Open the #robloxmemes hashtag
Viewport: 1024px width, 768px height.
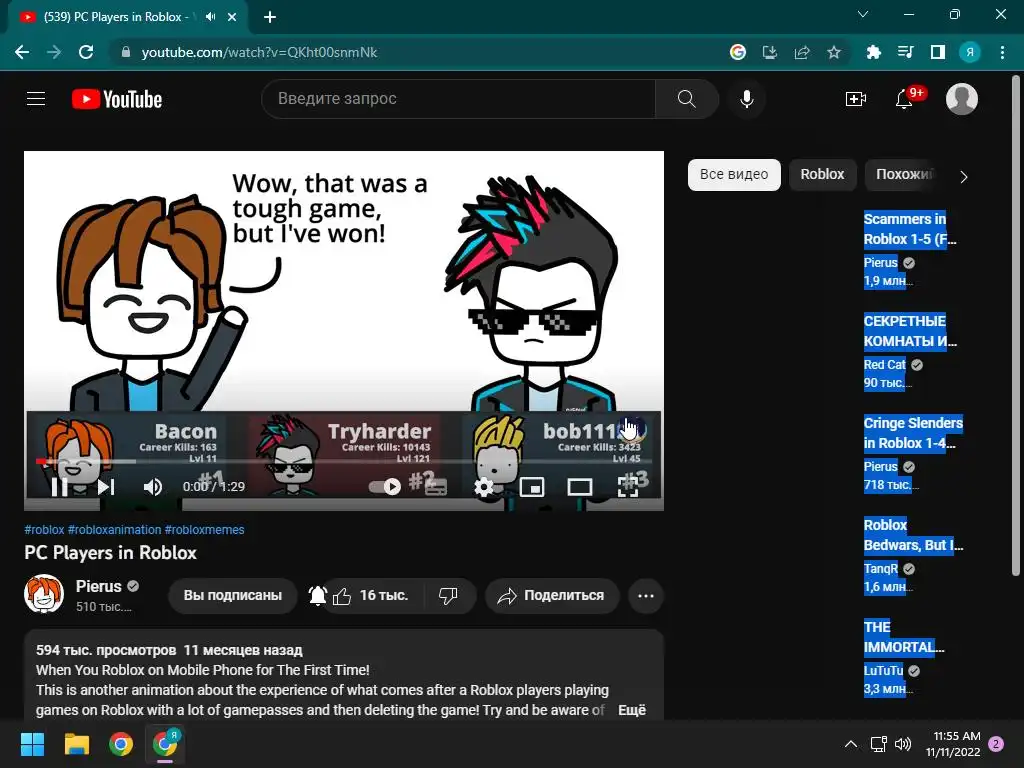tap(204, 530)
